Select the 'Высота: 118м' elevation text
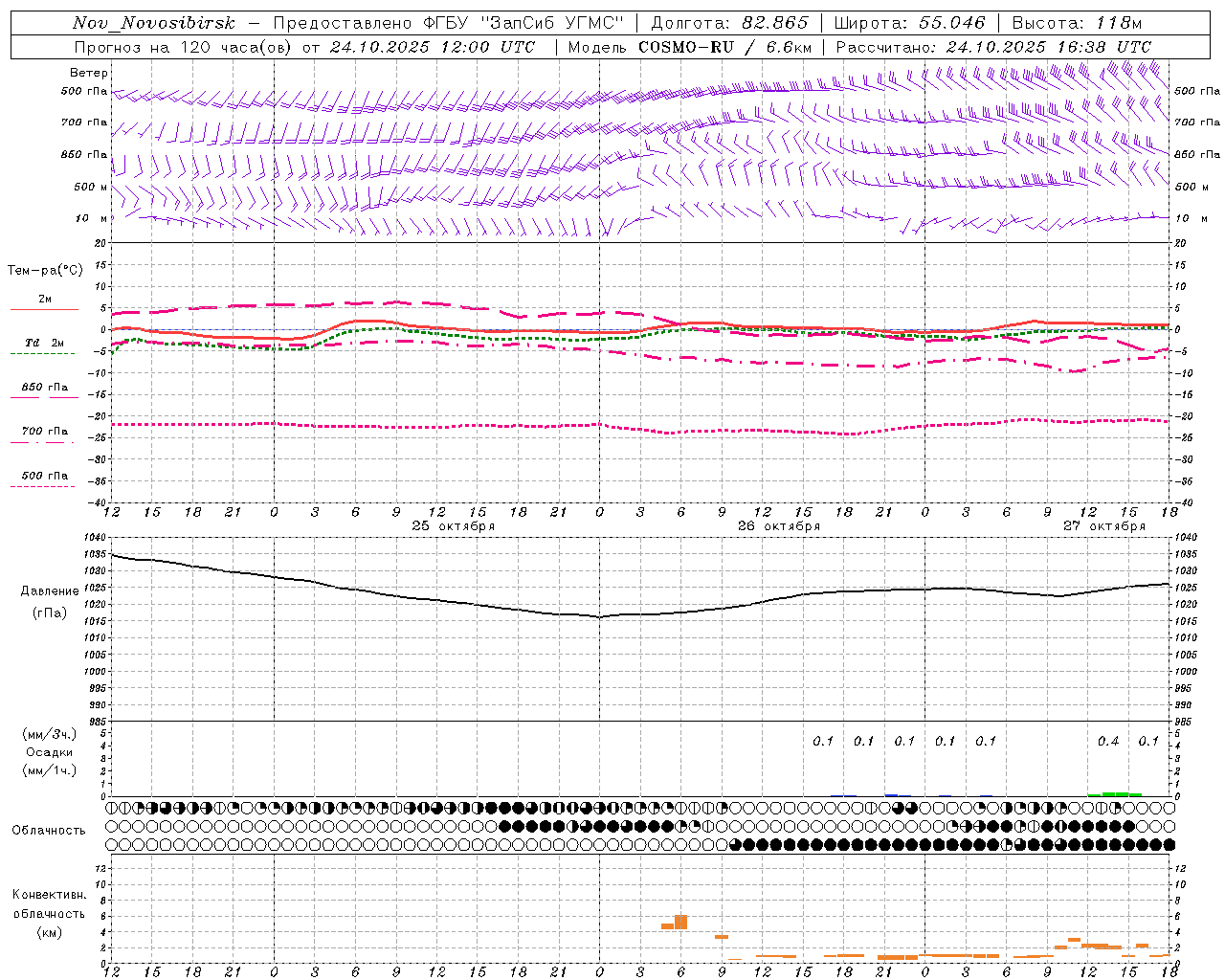The width and height of the screenshot is (1225, 980). [x=1077, y=23]
